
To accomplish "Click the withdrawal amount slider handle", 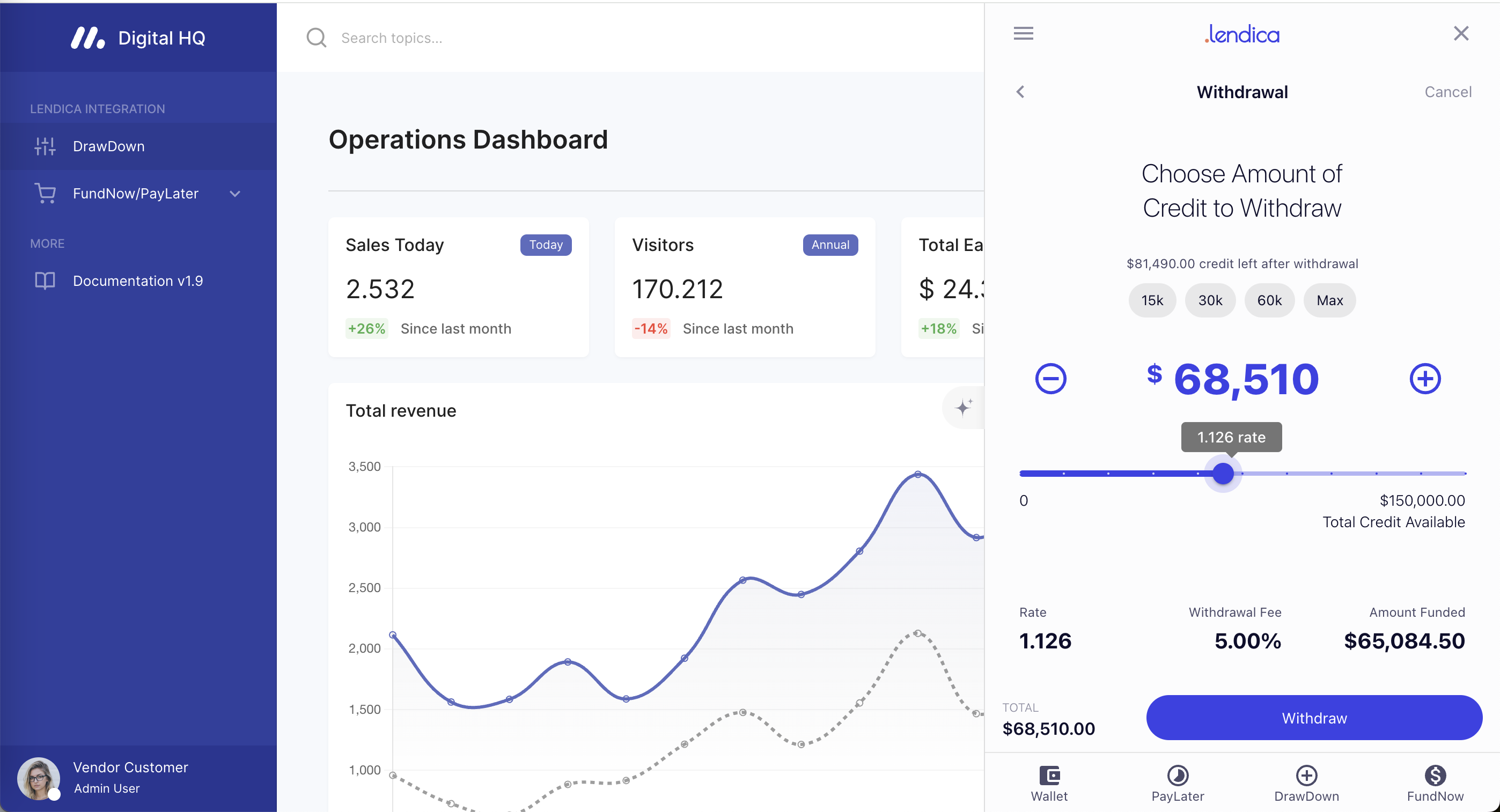I will pos(1223,473).
